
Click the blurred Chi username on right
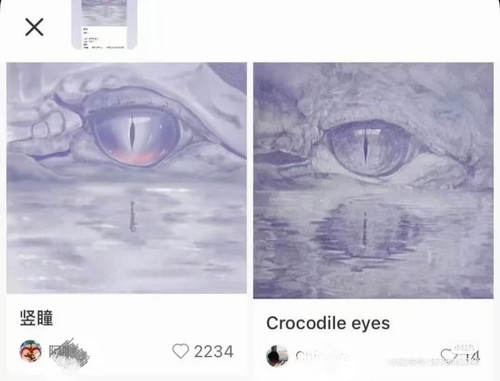pos(321,356)
